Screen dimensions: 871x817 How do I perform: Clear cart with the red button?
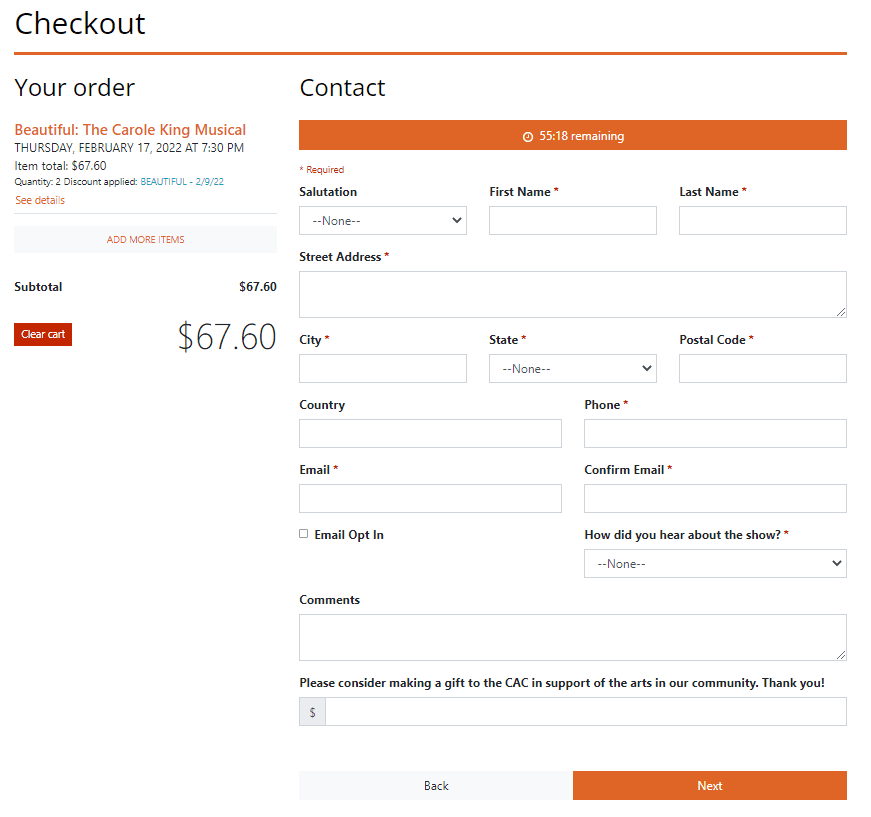point(43,334)
